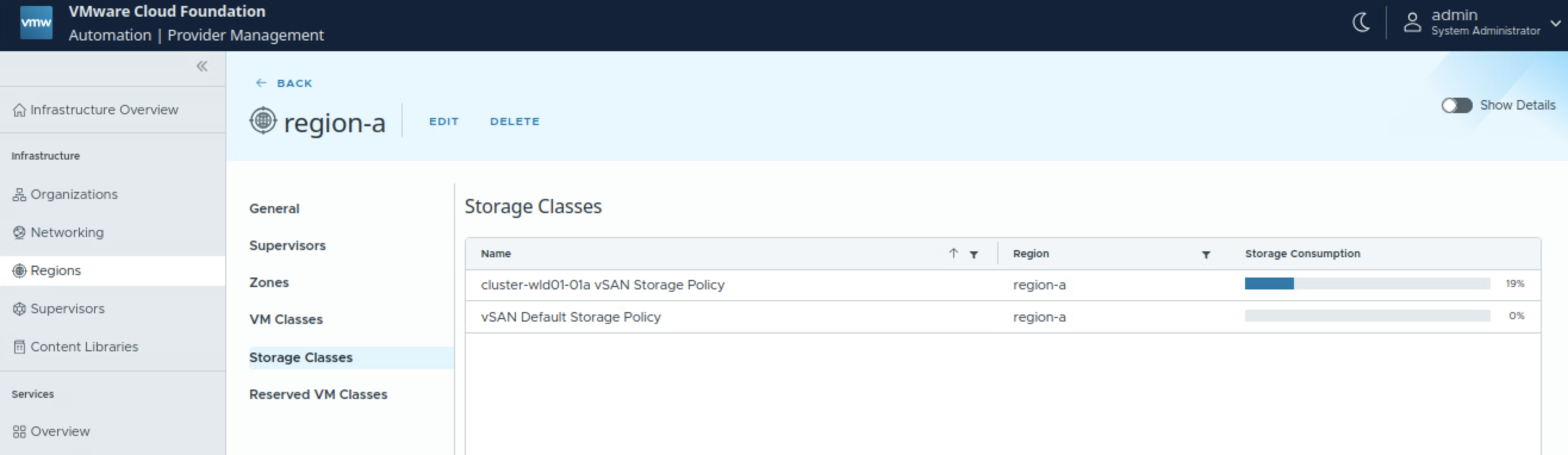Go to Networking in the sidebar
The image size is (1568, 455).
[x=67, y=232]
